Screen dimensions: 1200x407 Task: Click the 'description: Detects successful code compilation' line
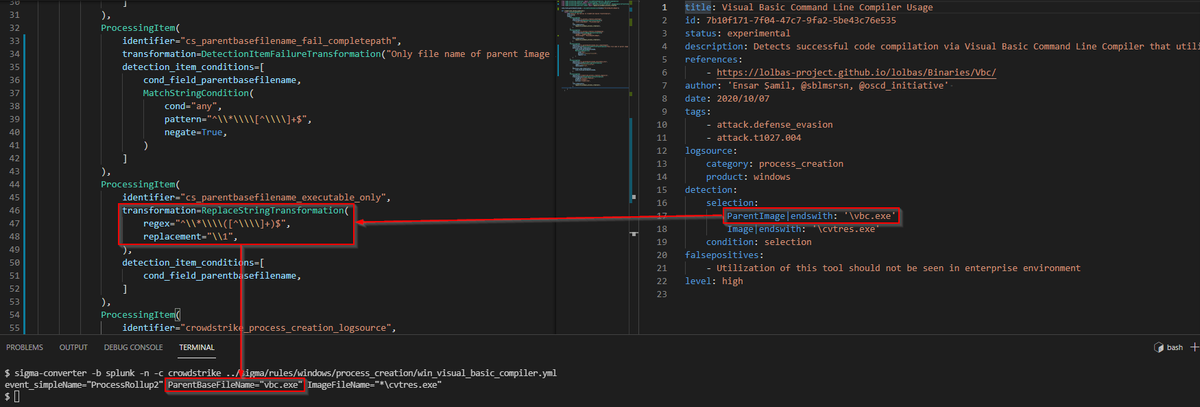point(940,46)
